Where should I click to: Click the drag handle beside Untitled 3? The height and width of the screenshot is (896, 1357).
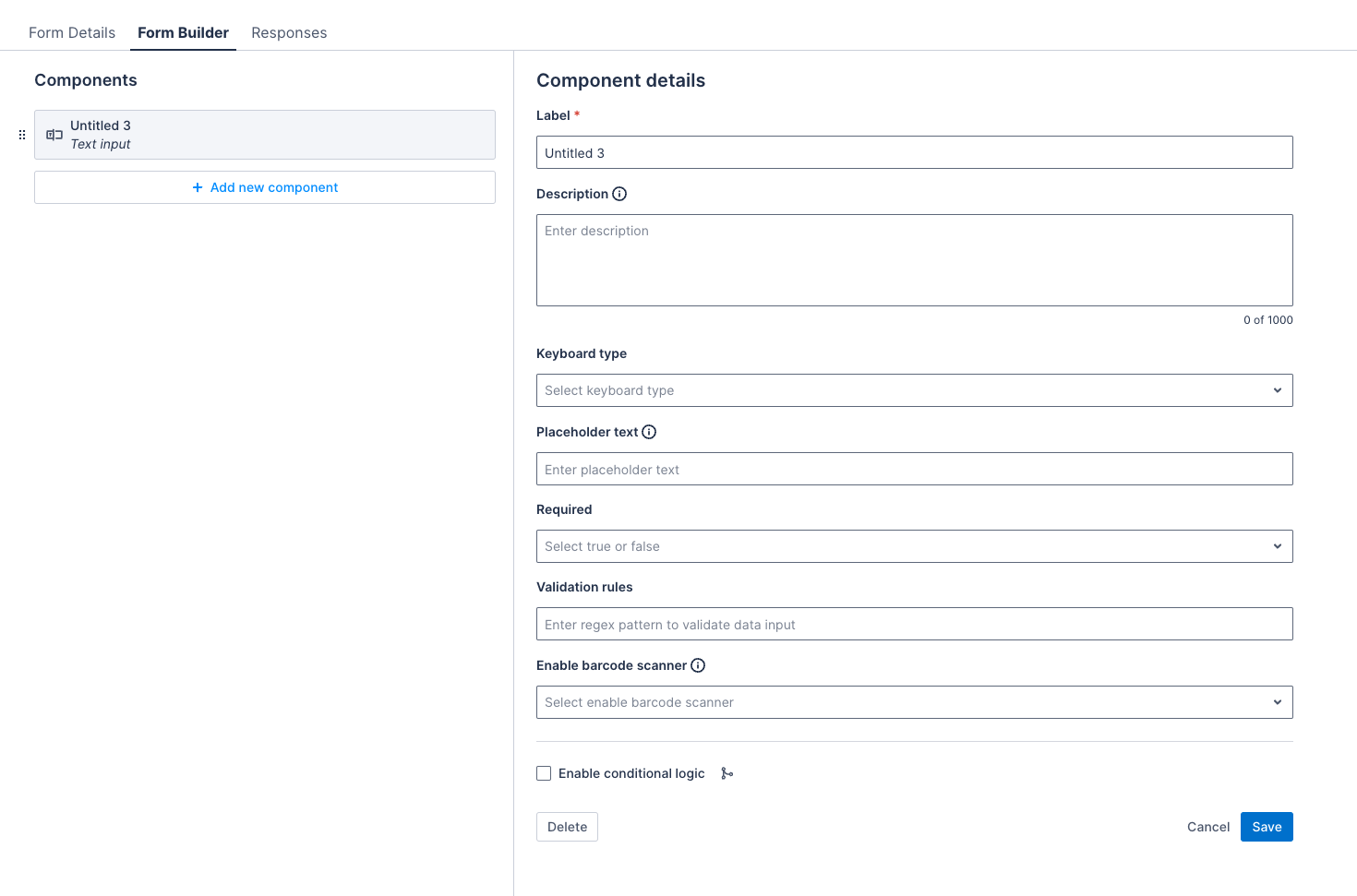(22, 134)
